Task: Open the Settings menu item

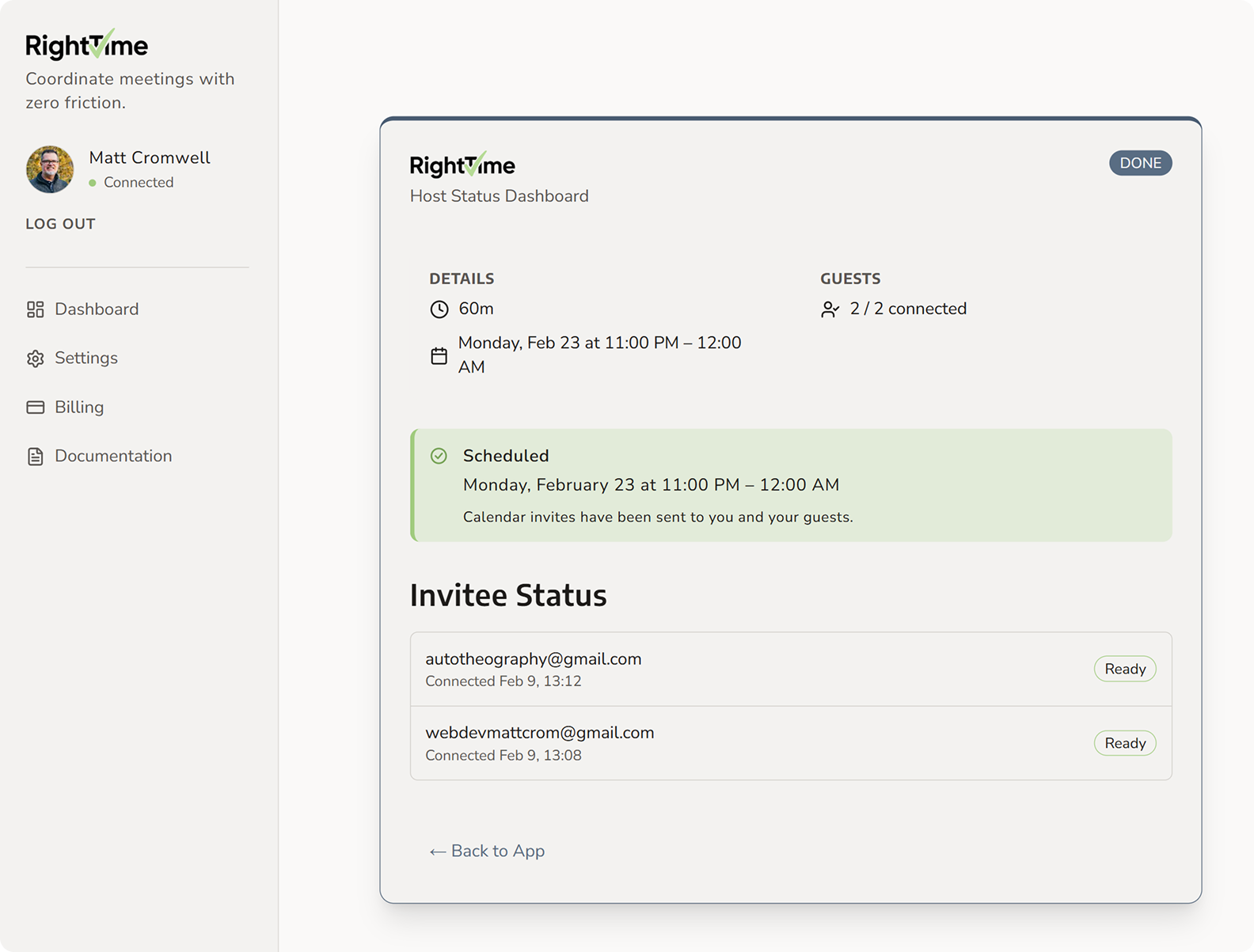Action: coord(86,358)
